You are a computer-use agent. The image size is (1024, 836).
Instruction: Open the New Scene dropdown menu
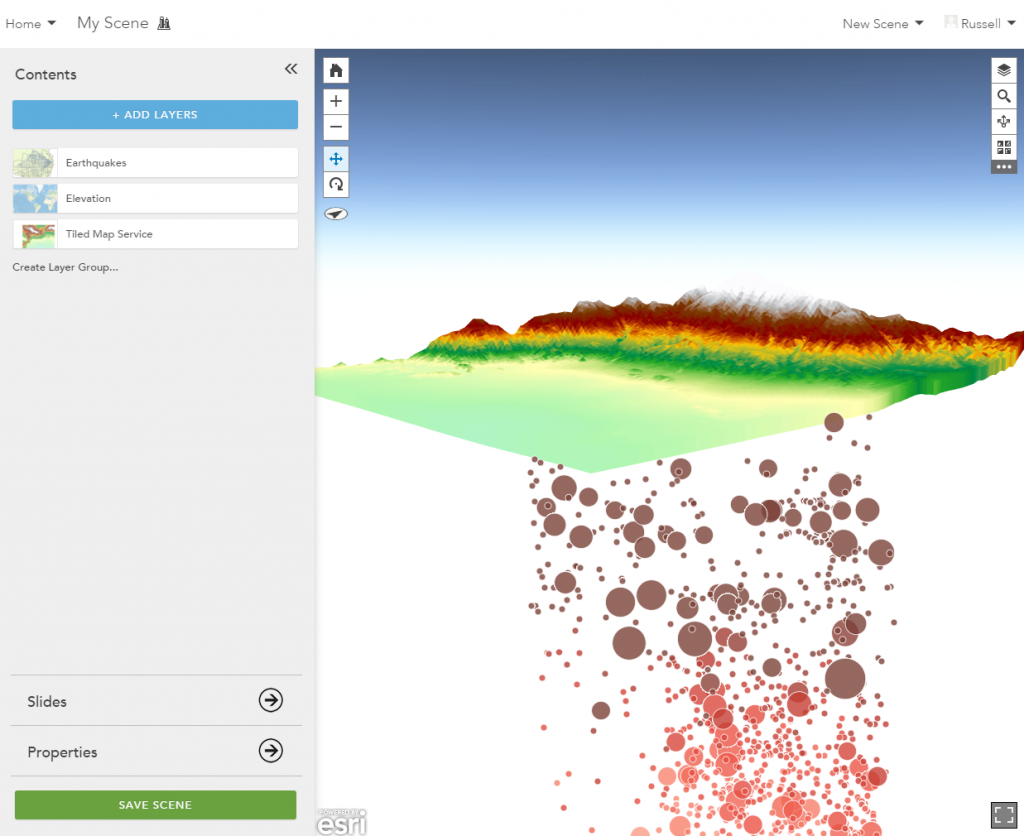point(882,24)
